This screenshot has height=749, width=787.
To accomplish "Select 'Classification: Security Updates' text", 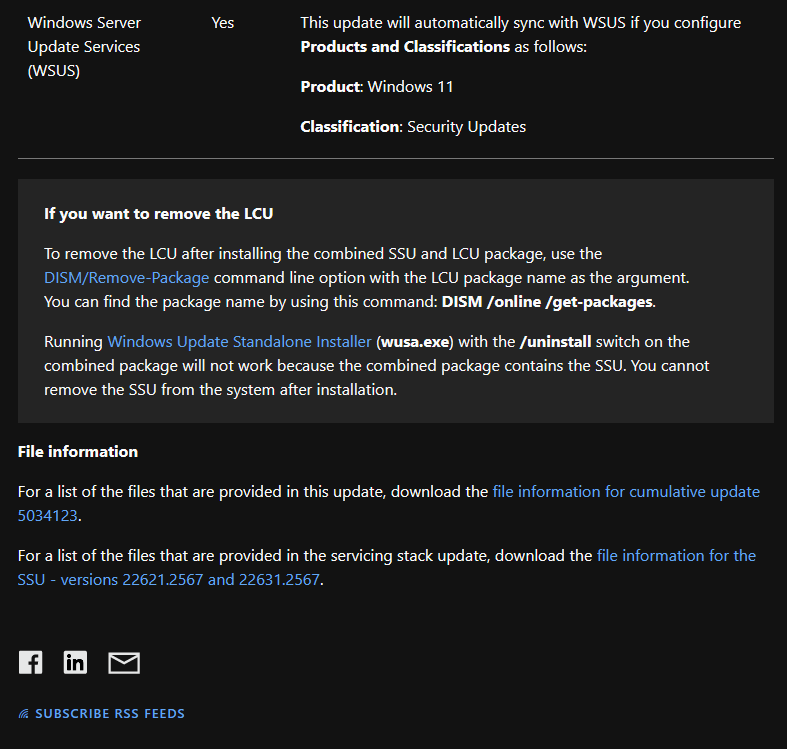I will [x=413, y=127].
